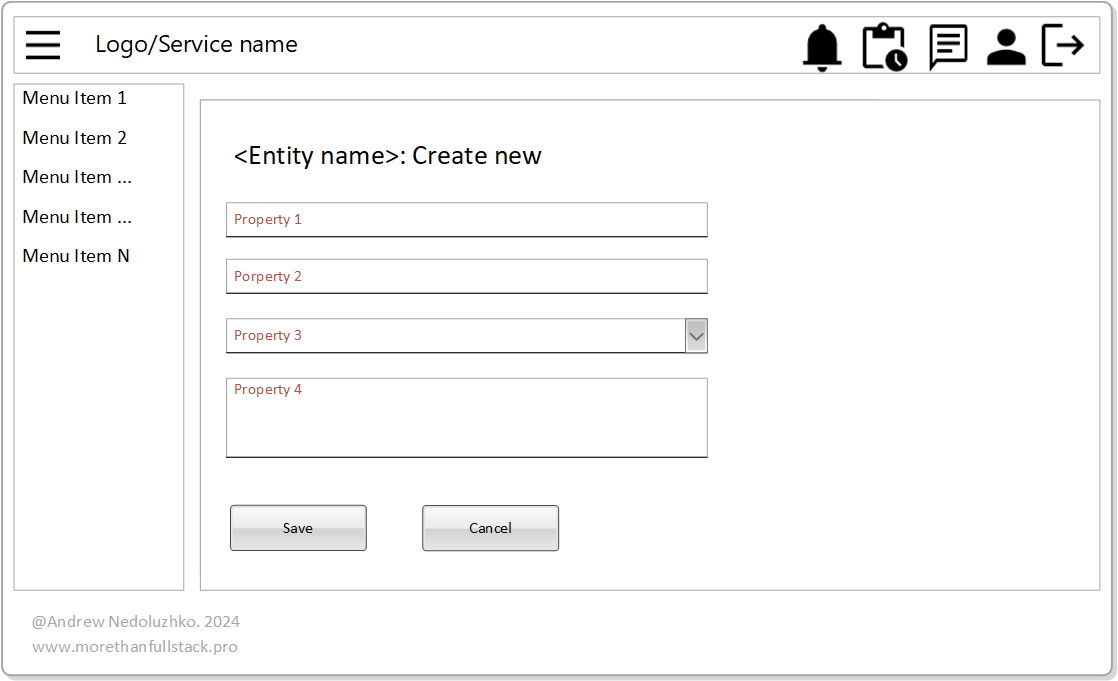Image resolution: width=1118 pixels, height=681 pixels.
Task: Click into the Porperty 2 text field
Action: [x=466, y=277]
